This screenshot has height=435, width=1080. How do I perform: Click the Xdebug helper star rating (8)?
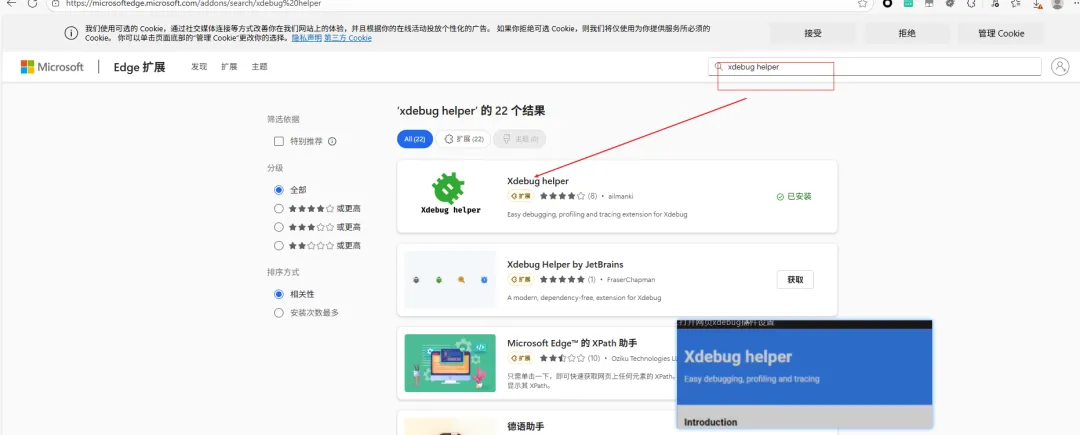point(568,196)
